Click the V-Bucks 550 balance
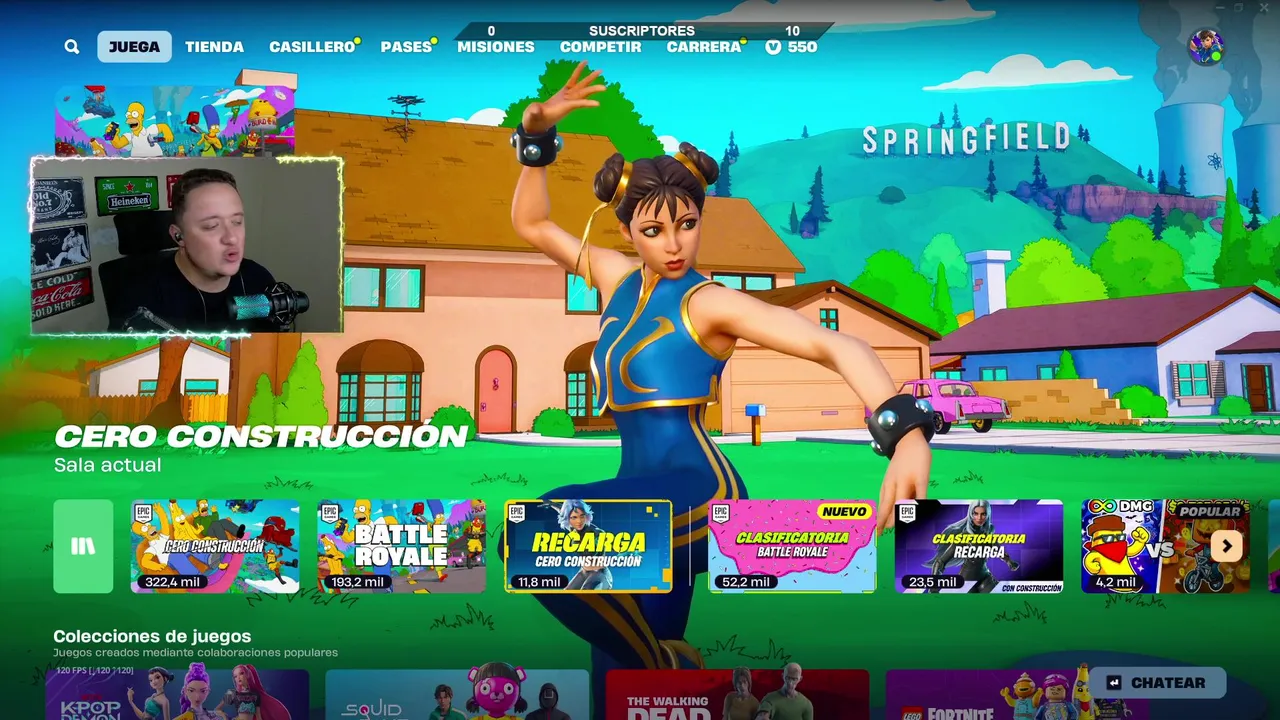 click(x=791, y=47)
